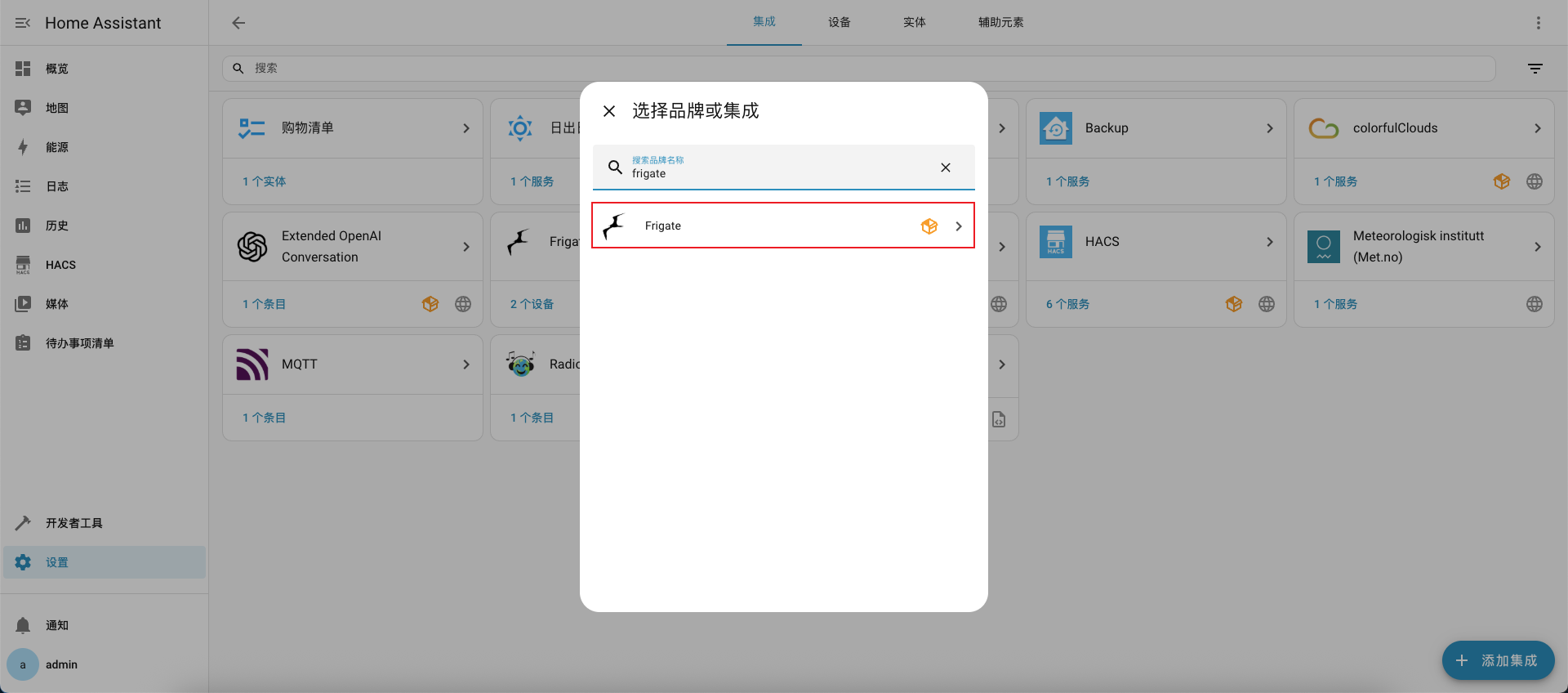Click the back arrow icon
The width and height of the screenshot is (1568, 693).
[238, 23]
